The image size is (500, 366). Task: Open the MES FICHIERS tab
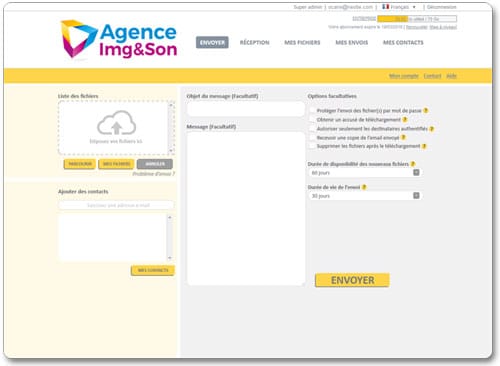pos(302,42)
